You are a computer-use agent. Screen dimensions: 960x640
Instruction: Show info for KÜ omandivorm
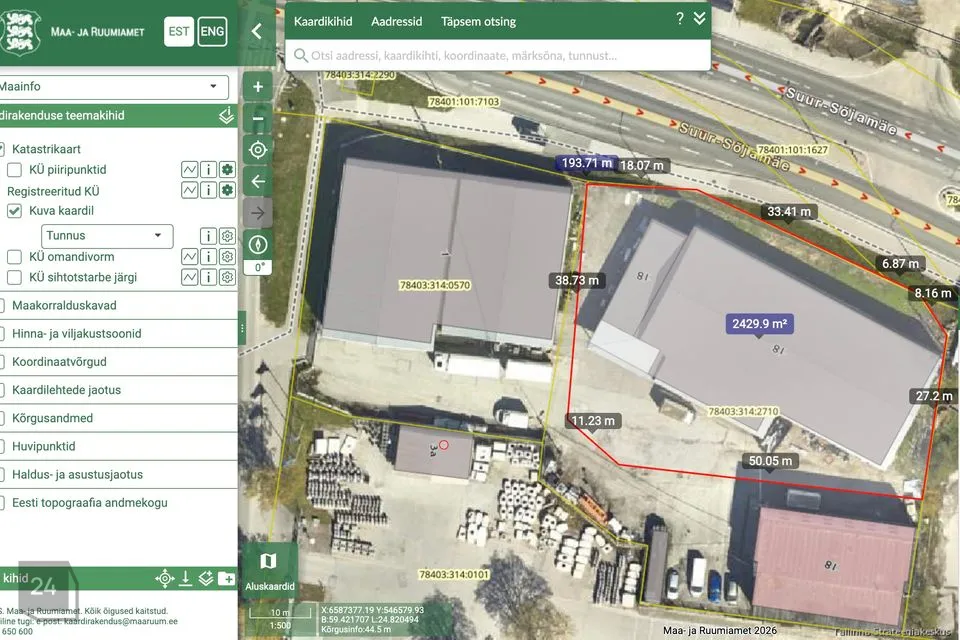tap(208, 257)
